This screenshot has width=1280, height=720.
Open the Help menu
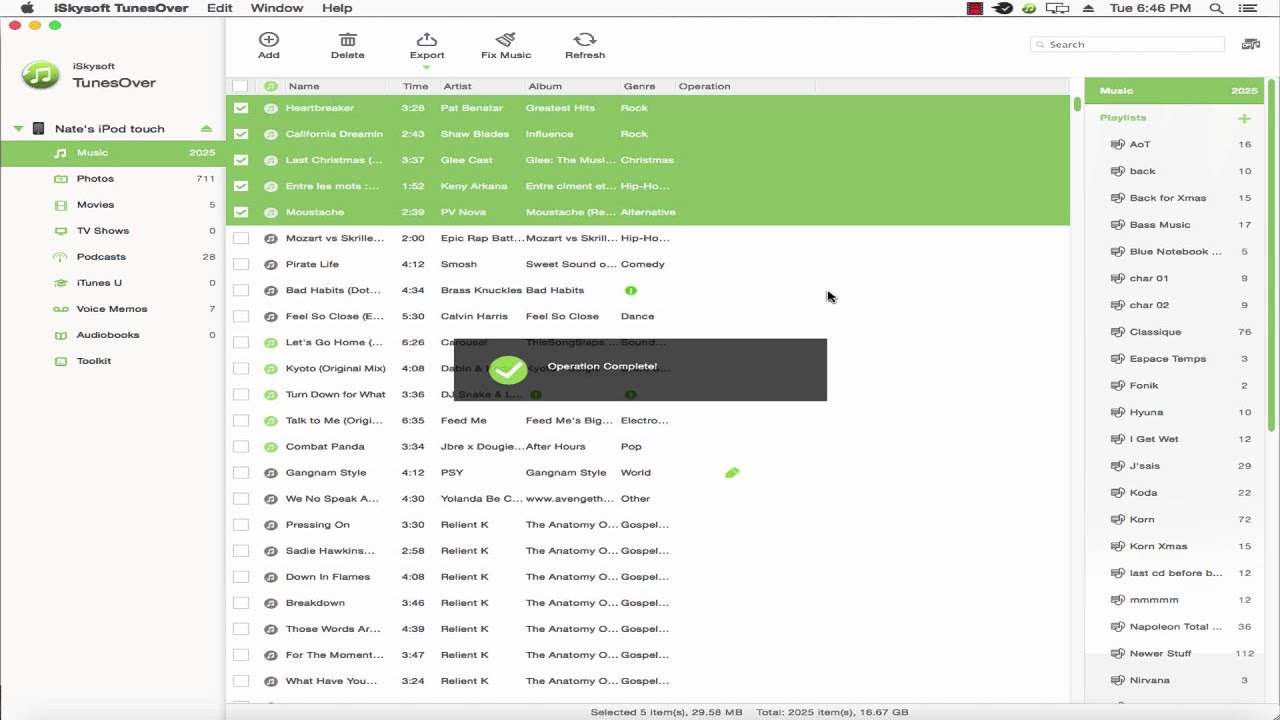pos(337,8)
